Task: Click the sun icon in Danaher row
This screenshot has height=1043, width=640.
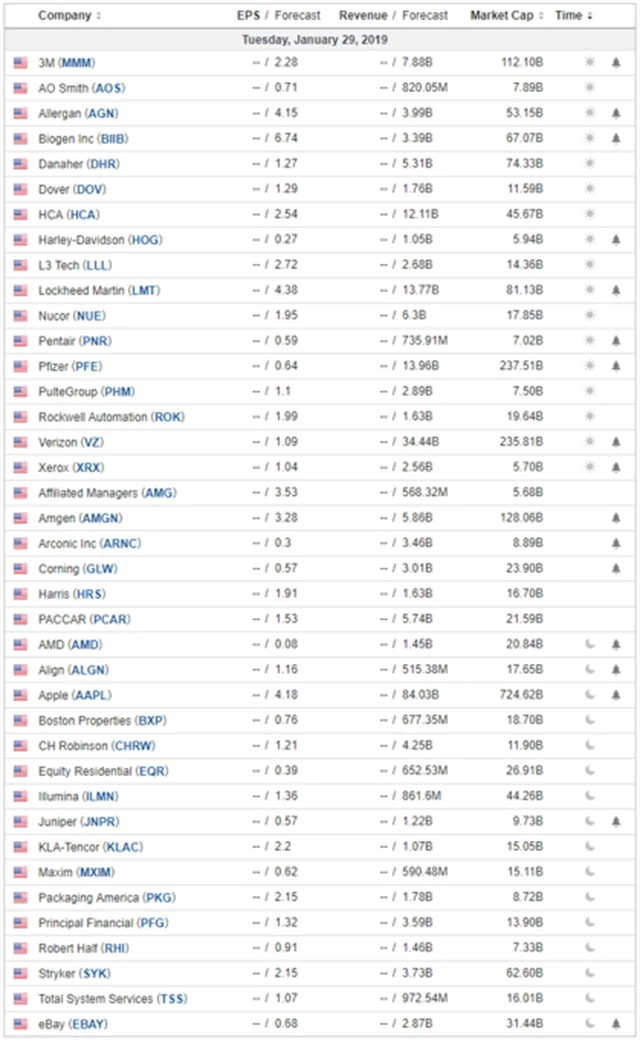Action: point(590,163)
